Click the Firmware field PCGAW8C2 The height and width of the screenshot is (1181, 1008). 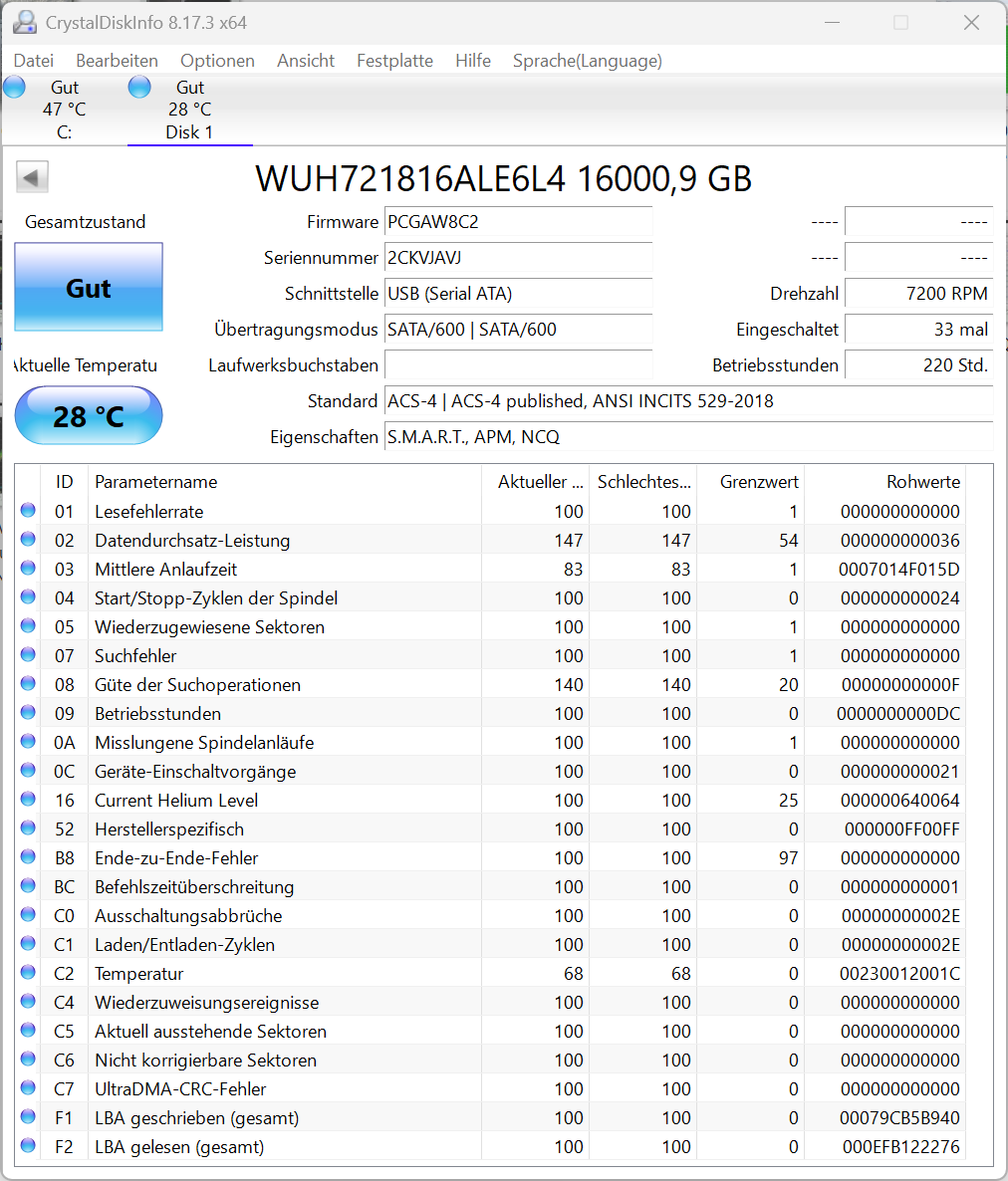(518, 222)
